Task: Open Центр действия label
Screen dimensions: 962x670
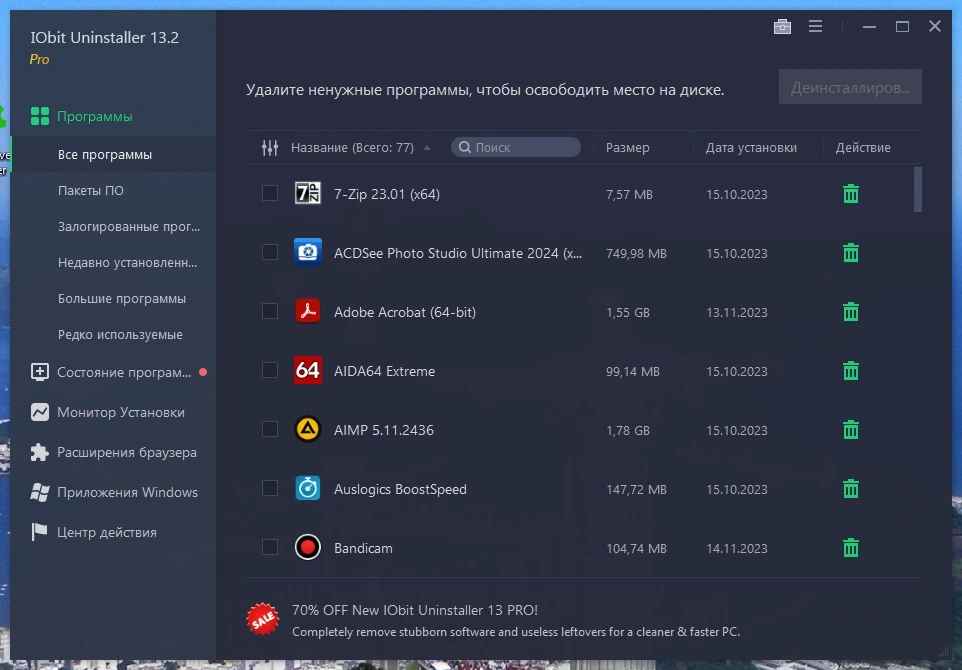Action: click(x=107, y=532)
